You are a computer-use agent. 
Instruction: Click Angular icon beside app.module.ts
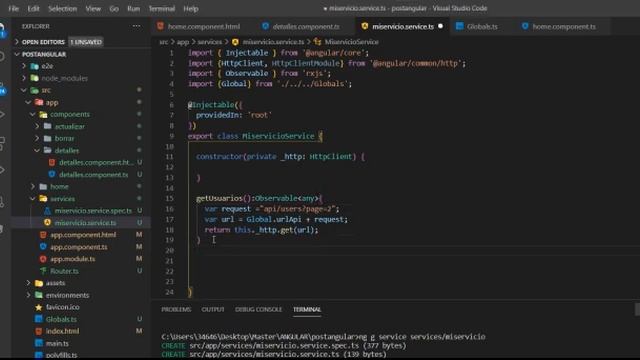point(43,259)
